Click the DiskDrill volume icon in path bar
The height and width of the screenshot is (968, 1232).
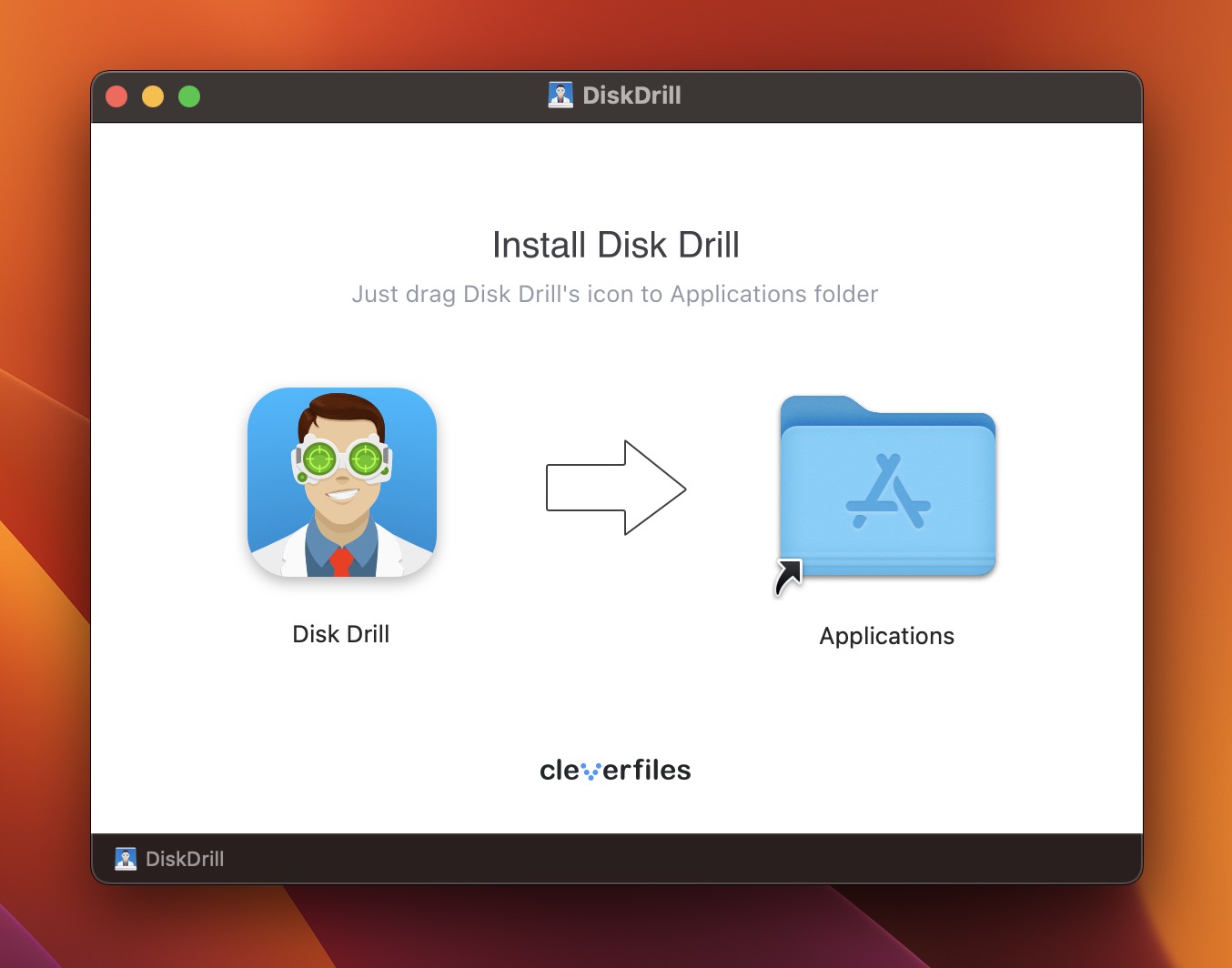point(126,859)
